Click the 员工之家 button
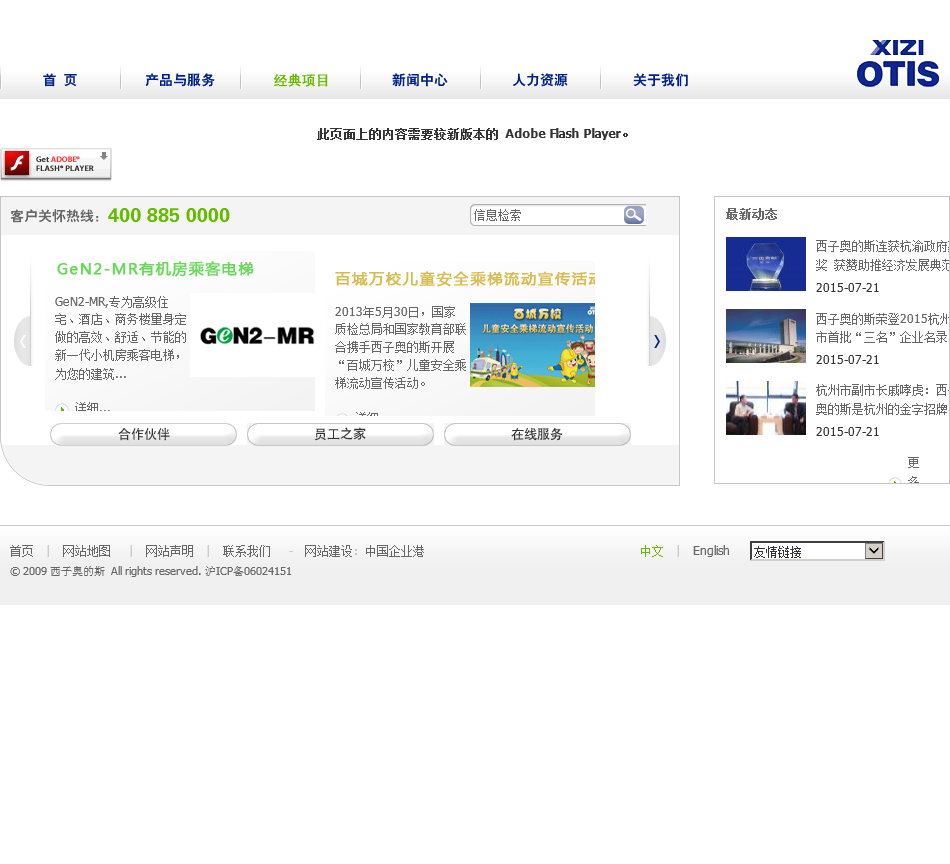Image resolution: width=950 pixels, height=864 pixels. click(340, 434)
